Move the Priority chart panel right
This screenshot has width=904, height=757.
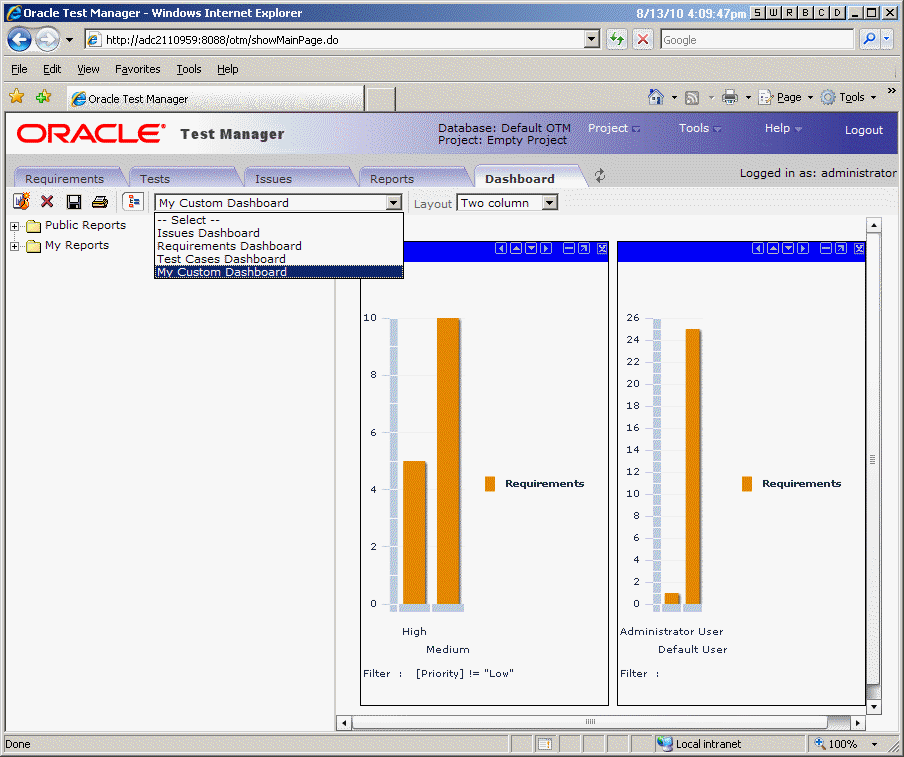click(546, 248)
